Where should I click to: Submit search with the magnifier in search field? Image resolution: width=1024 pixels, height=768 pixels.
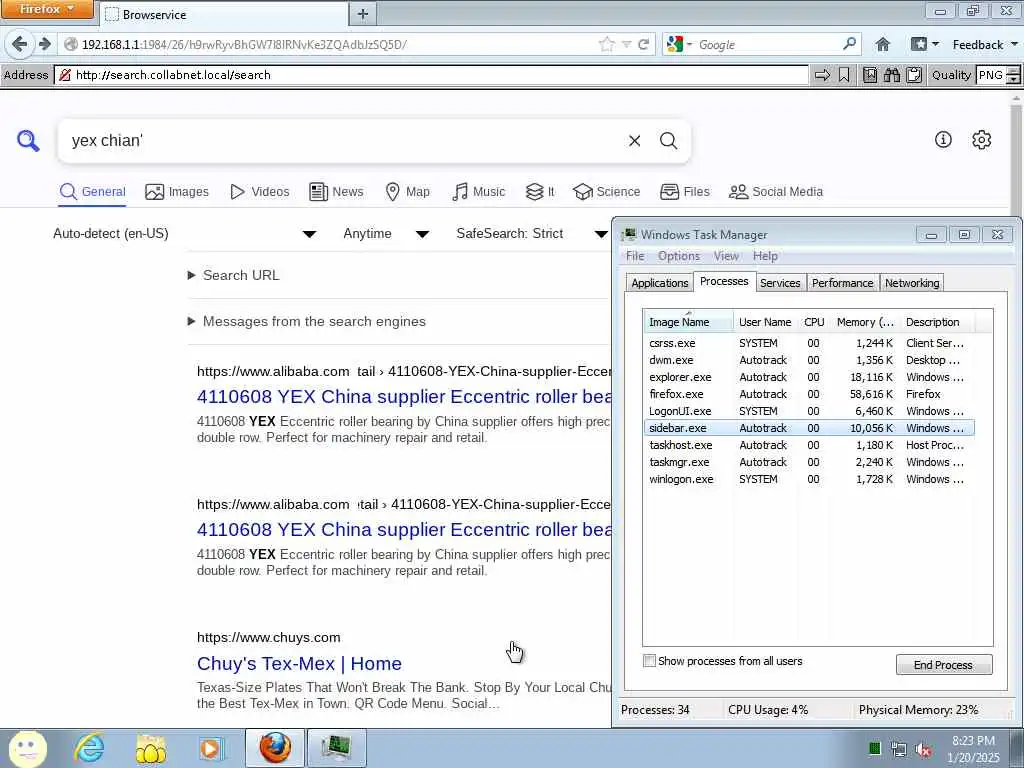[x=668, y=140]
